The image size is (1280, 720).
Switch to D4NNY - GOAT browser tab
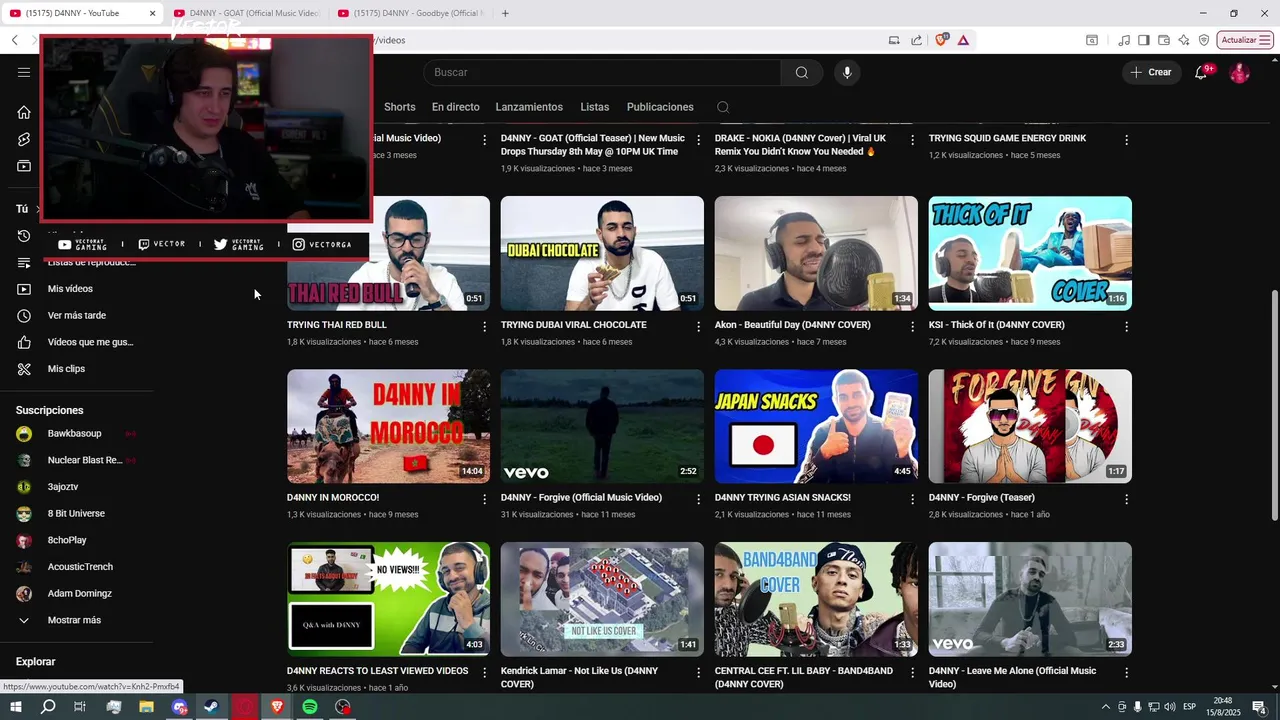tap(246, 13)
